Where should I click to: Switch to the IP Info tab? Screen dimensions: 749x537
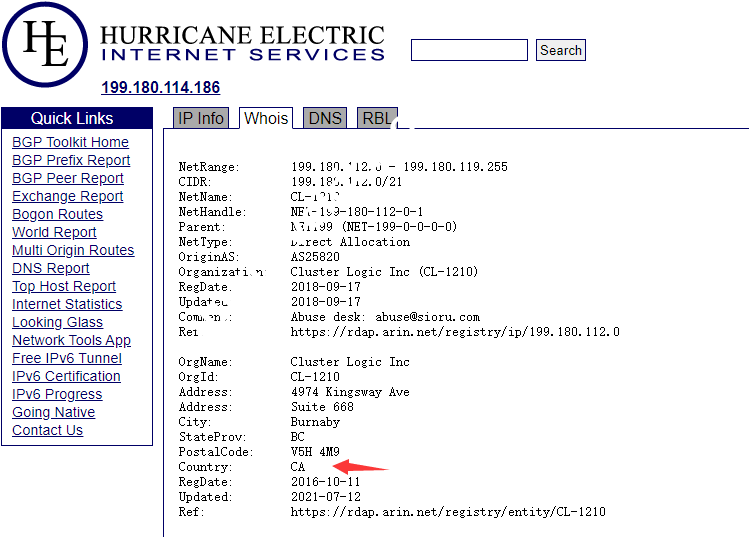click(x=201, y=118)
